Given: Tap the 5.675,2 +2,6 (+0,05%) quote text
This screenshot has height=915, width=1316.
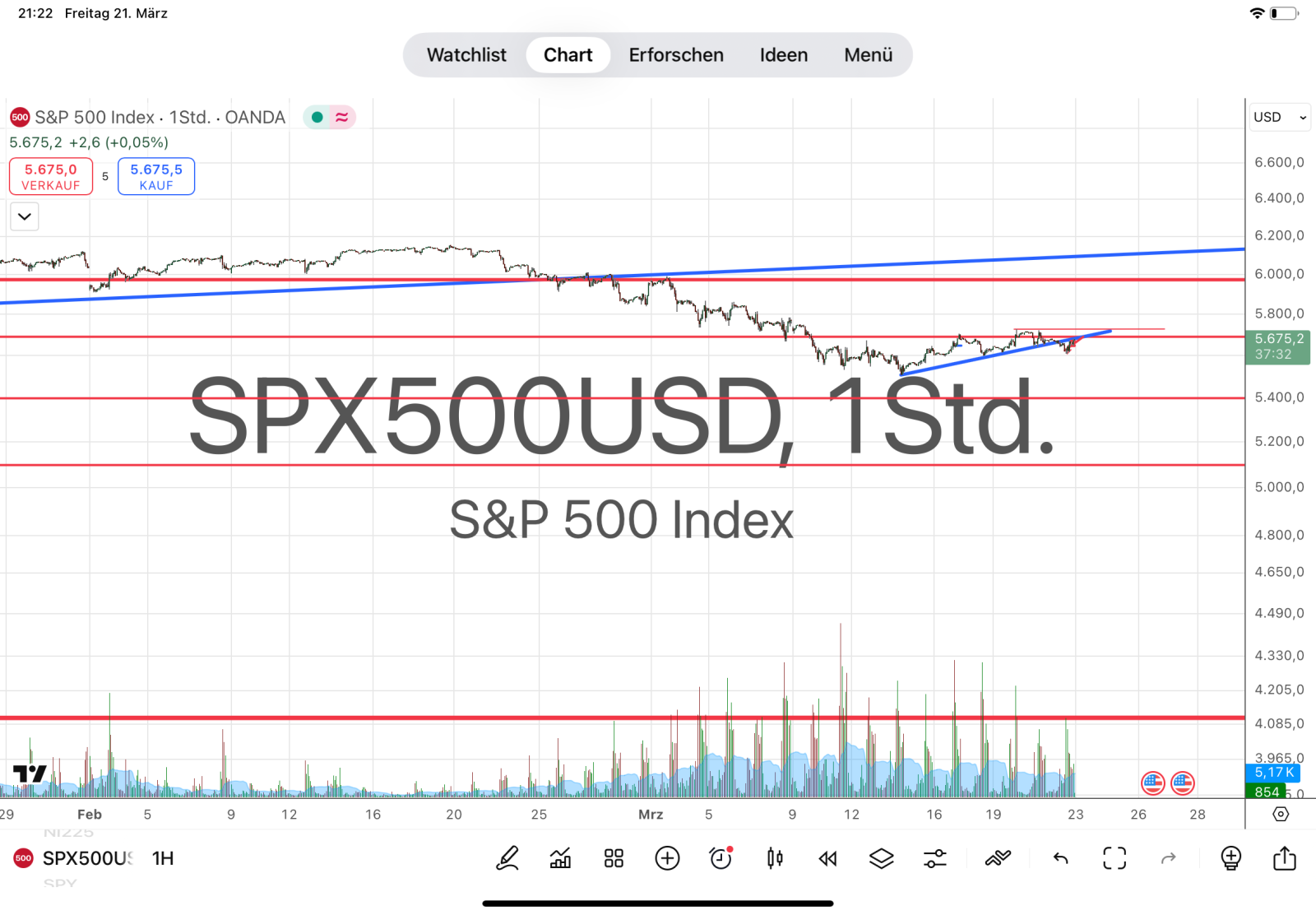Looking at the screenshot, I should click(x=89, y=142).
